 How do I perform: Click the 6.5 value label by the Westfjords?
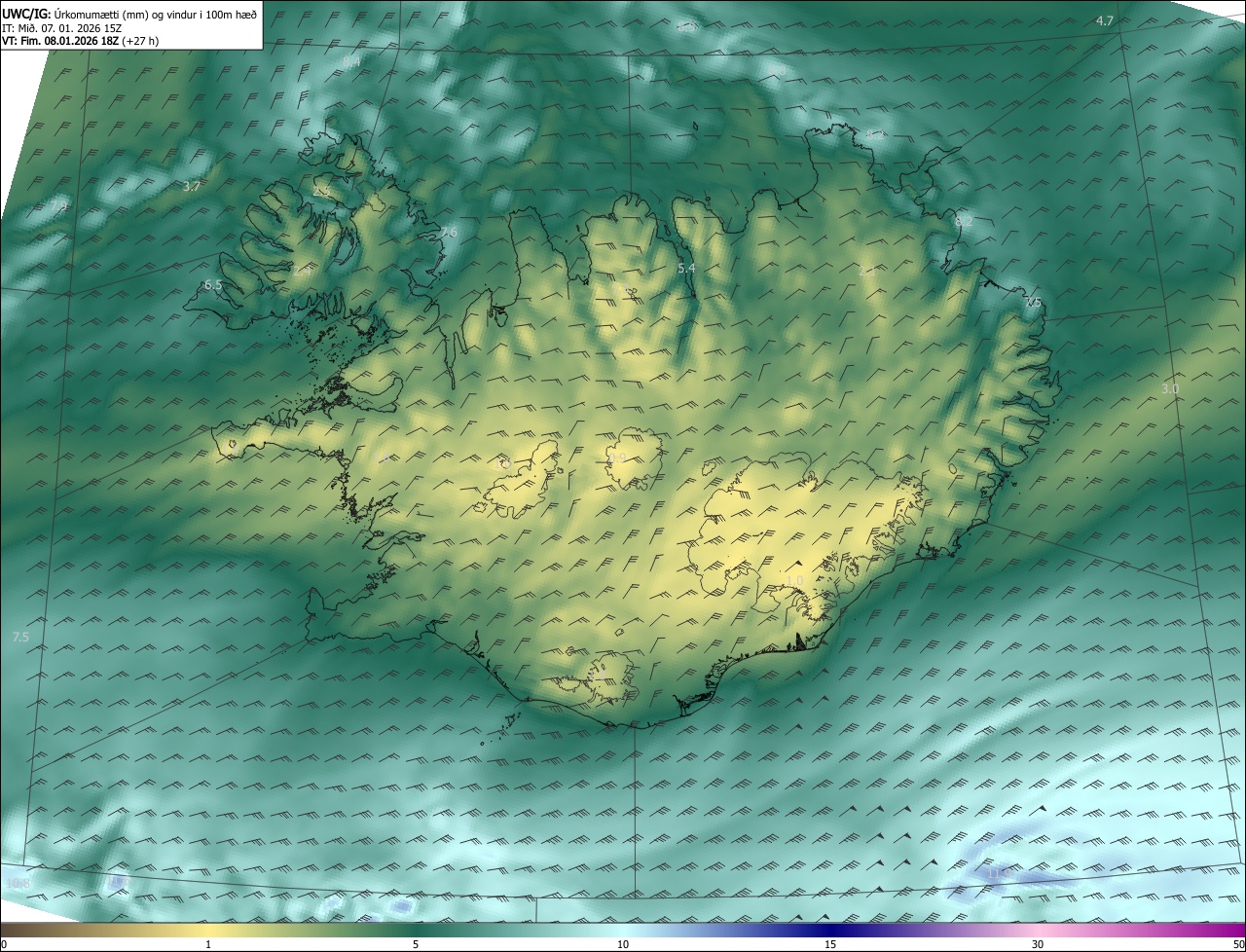coord(213,285)
